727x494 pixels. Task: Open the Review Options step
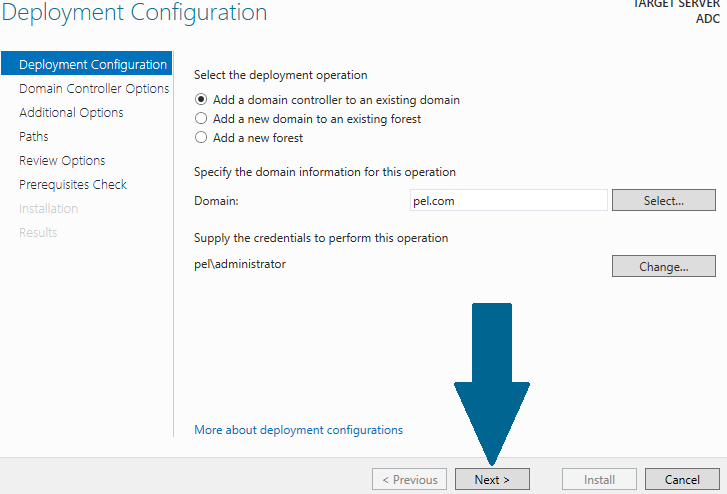tap(62, 160)
